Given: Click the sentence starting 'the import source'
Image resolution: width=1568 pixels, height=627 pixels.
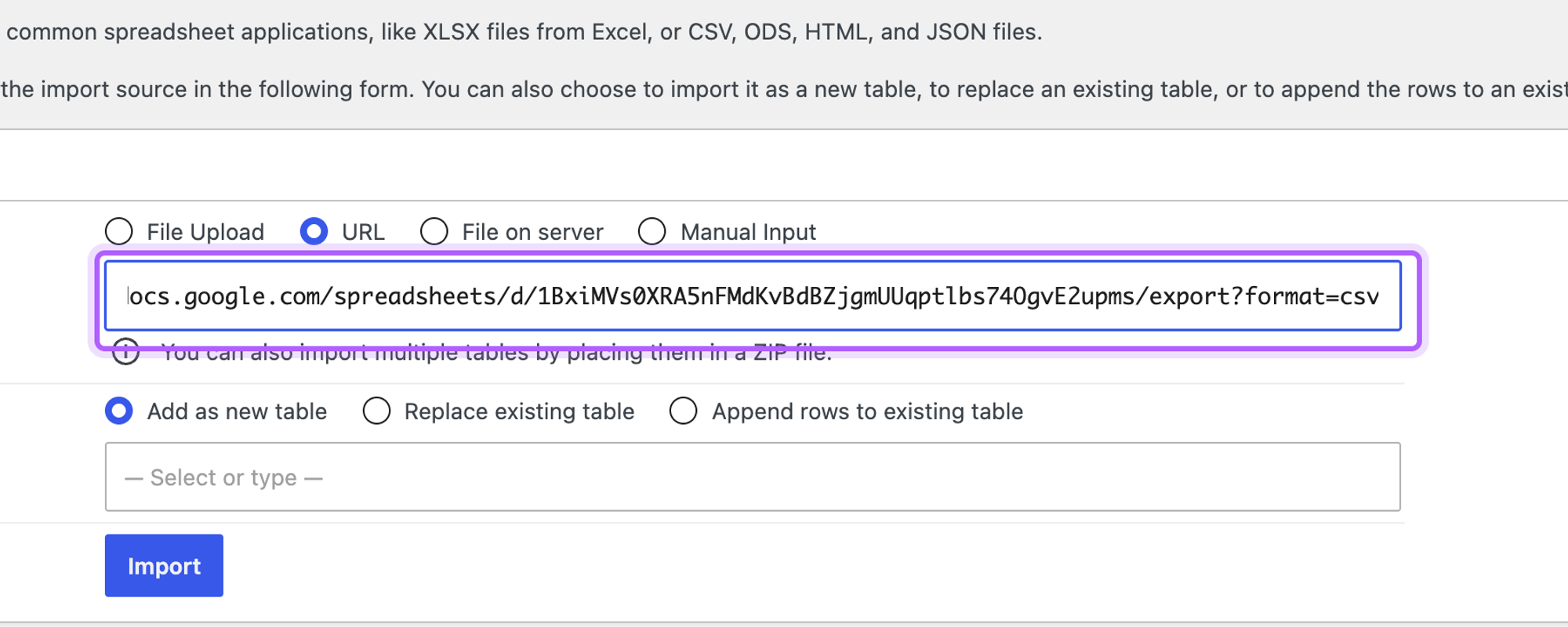Looking at the screenshot, I should coord(784,89).
